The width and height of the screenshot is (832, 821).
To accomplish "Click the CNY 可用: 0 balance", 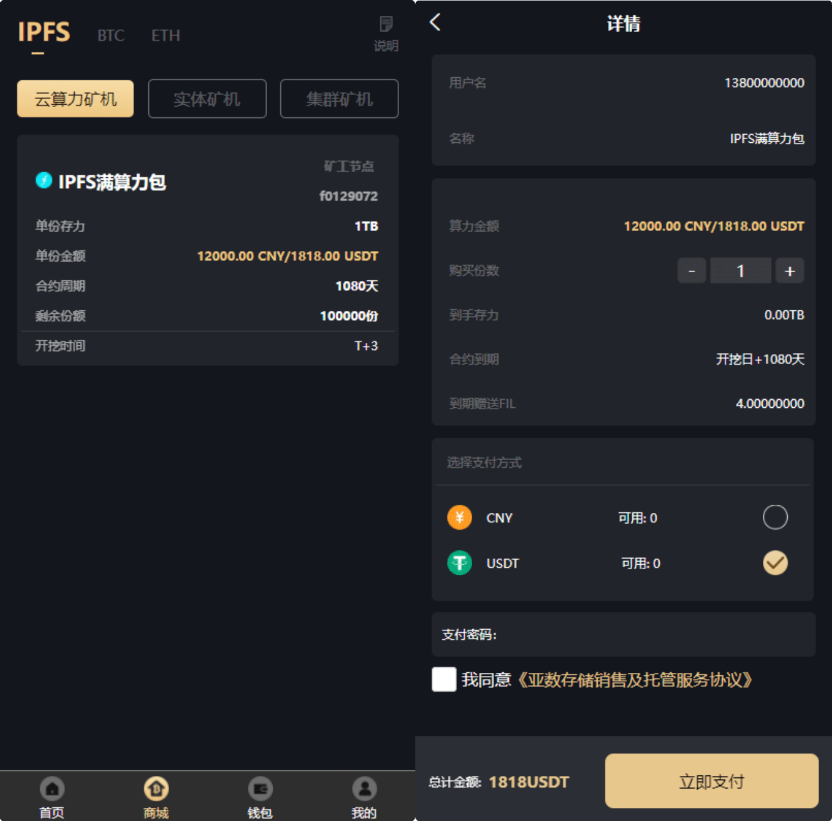I will coord(637,518).
